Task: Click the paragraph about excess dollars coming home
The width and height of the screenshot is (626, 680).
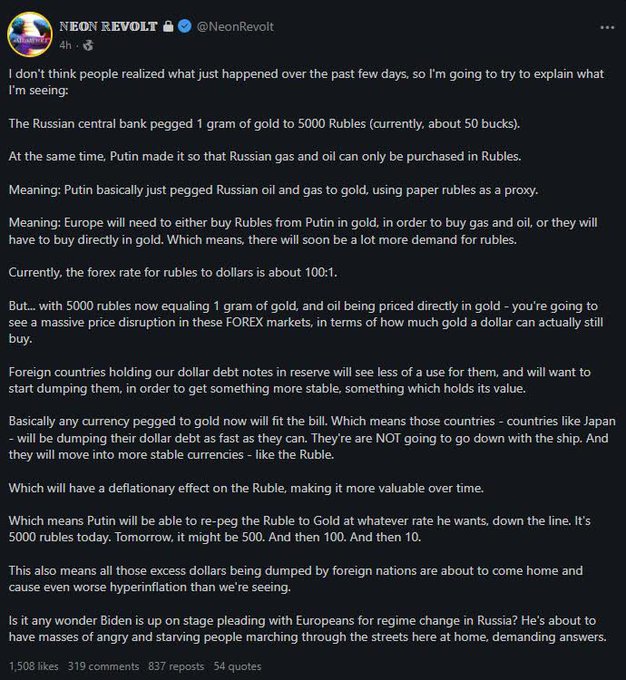Action: (x=295, y=579)
